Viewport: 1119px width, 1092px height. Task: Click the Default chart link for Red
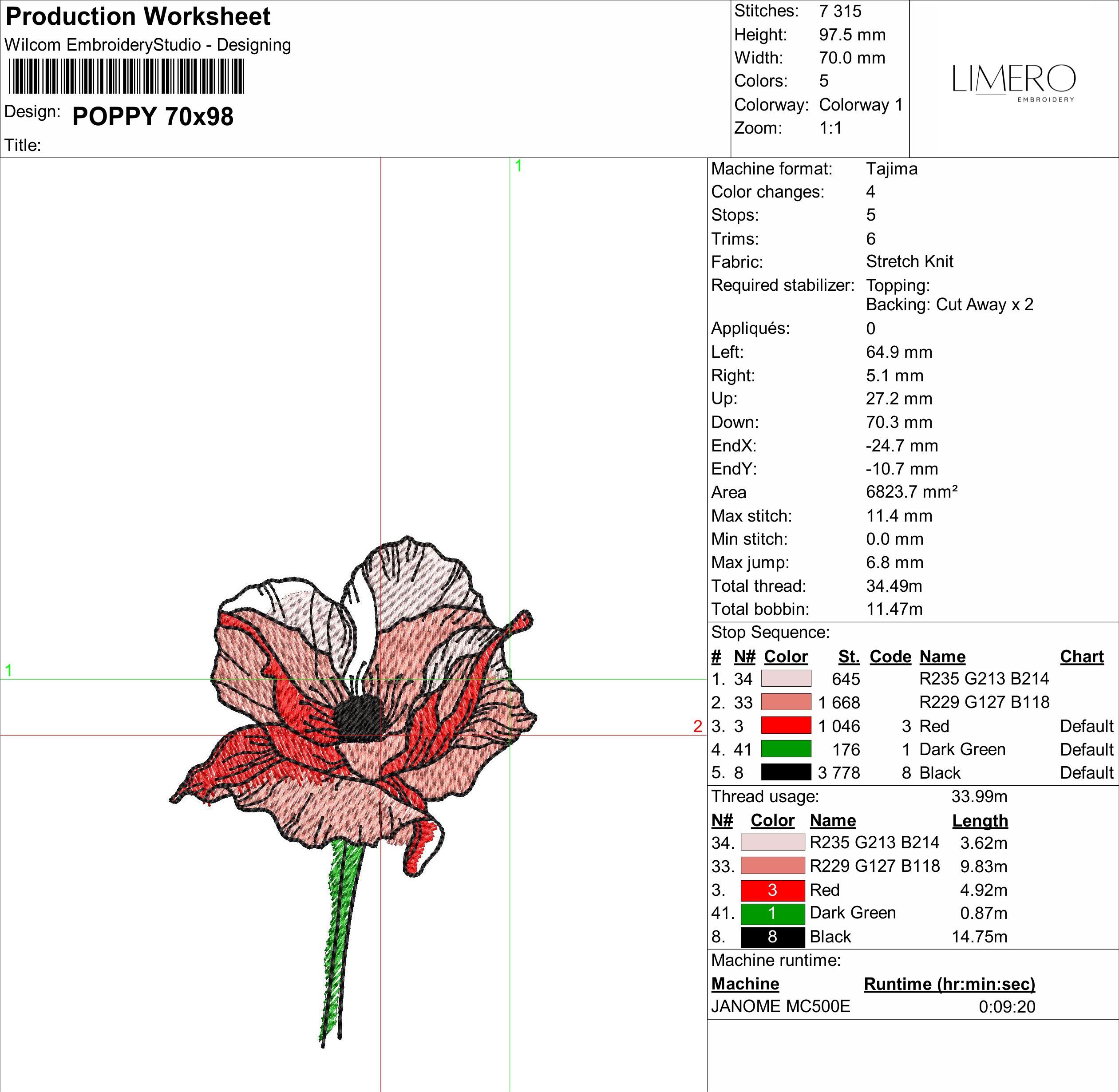[x=1087, y=726]
